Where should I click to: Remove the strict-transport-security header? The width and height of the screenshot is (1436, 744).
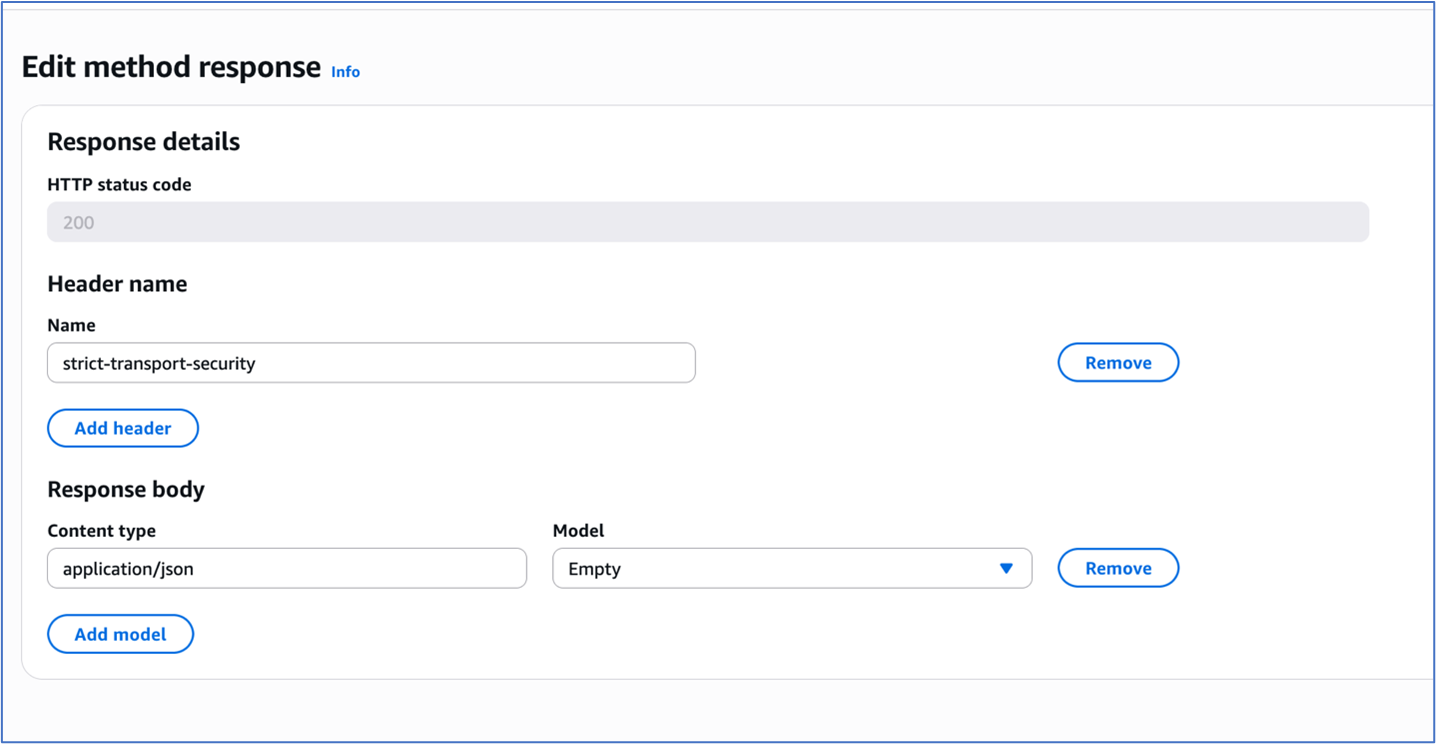pyautogui.click(x=1118, y=362)
